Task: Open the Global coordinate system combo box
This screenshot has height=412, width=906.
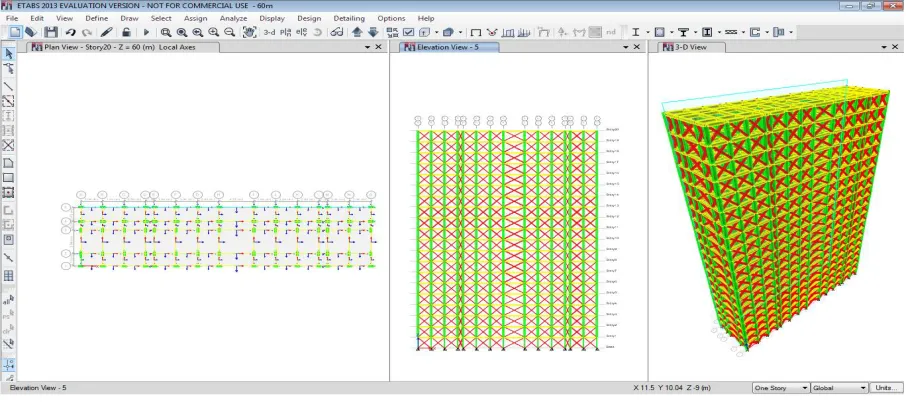Action: (x=840, y=388)
